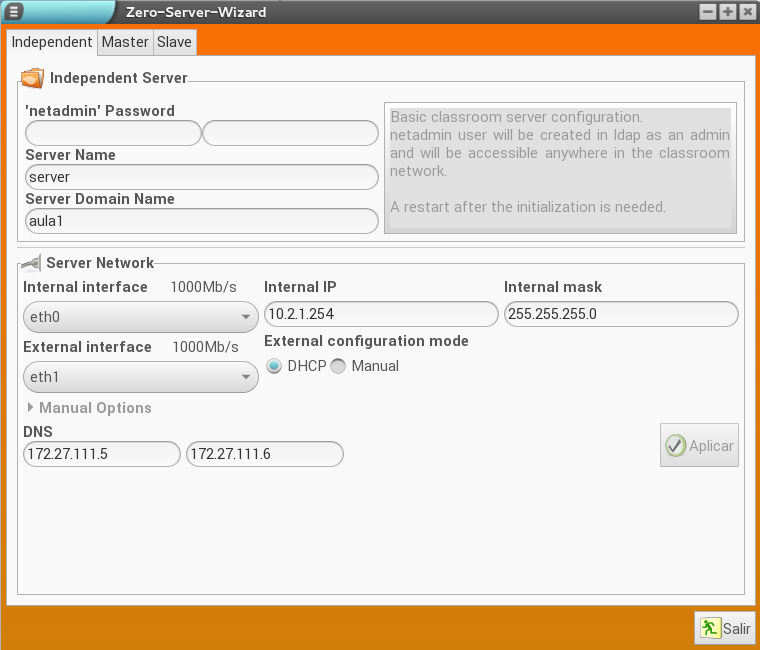Select the Manual external configuration mode
This screenshot has height=650, width=760.
[x=338, y=366]
